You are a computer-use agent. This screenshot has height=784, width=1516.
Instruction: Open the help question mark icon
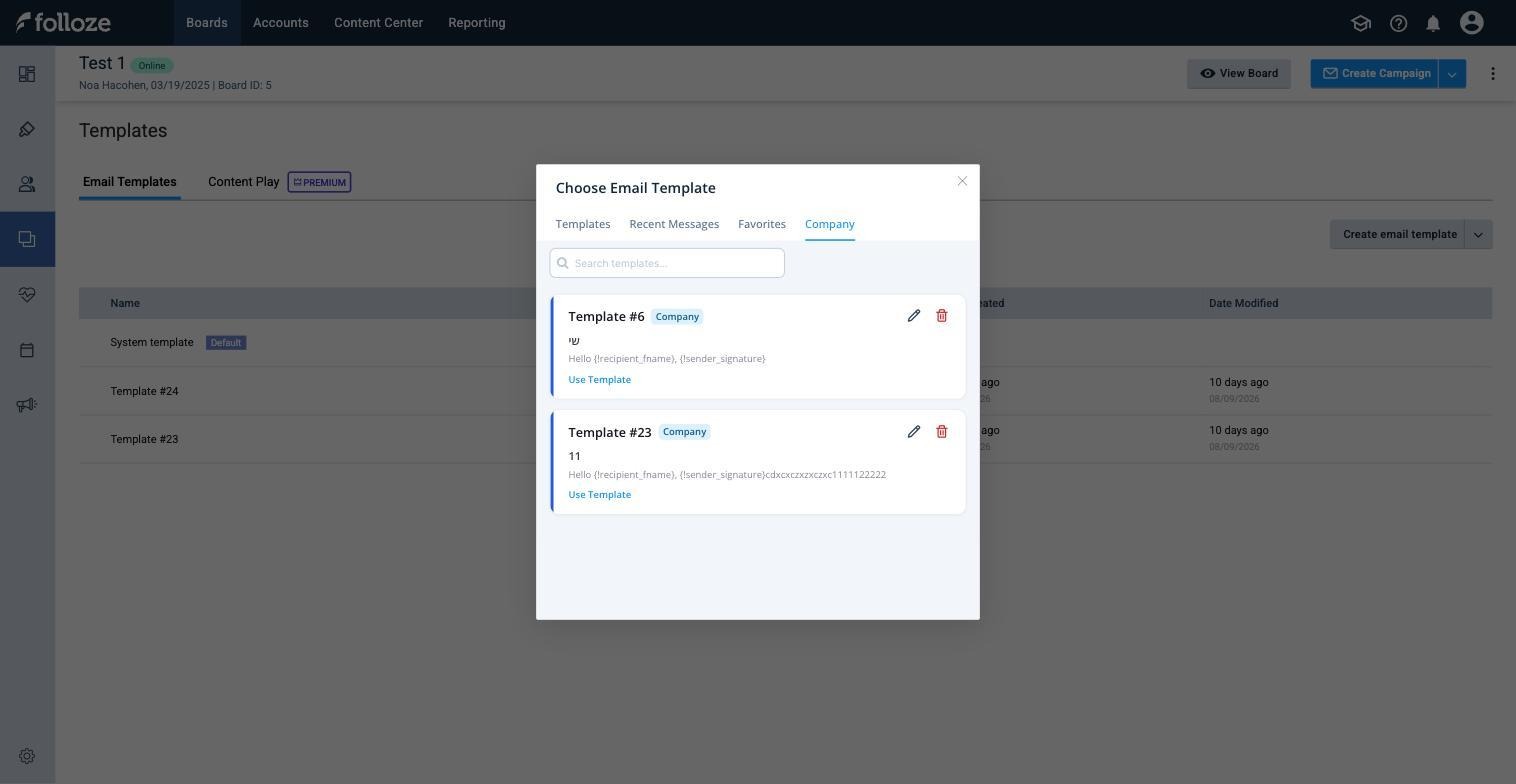tap(1399, 23)
